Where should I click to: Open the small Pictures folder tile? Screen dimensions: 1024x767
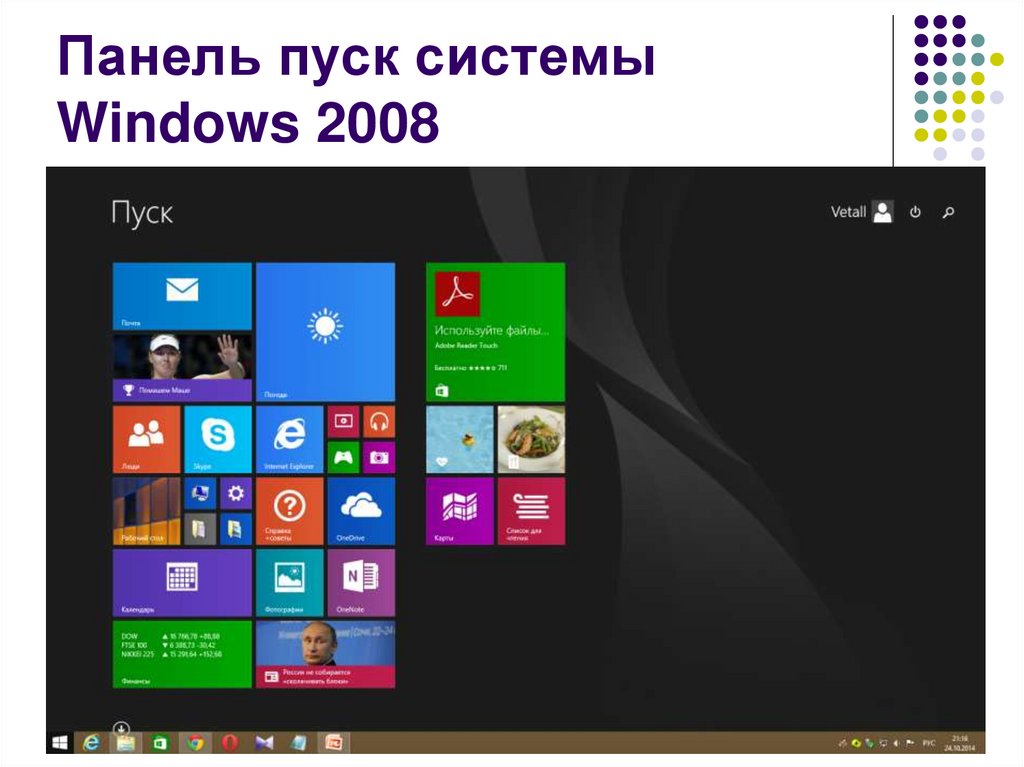(236, 529)
